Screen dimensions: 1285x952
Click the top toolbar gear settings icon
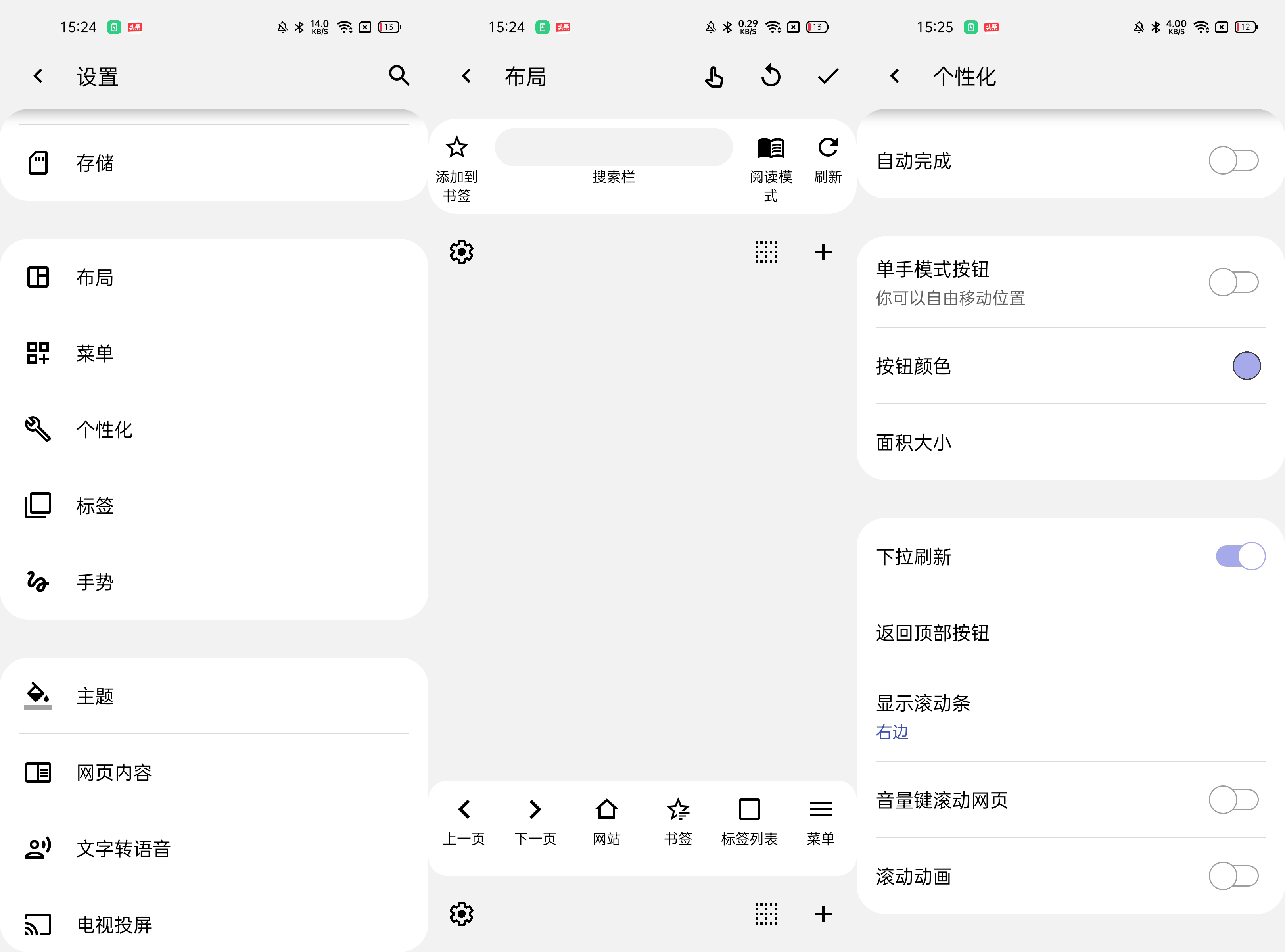click(461, 252)
